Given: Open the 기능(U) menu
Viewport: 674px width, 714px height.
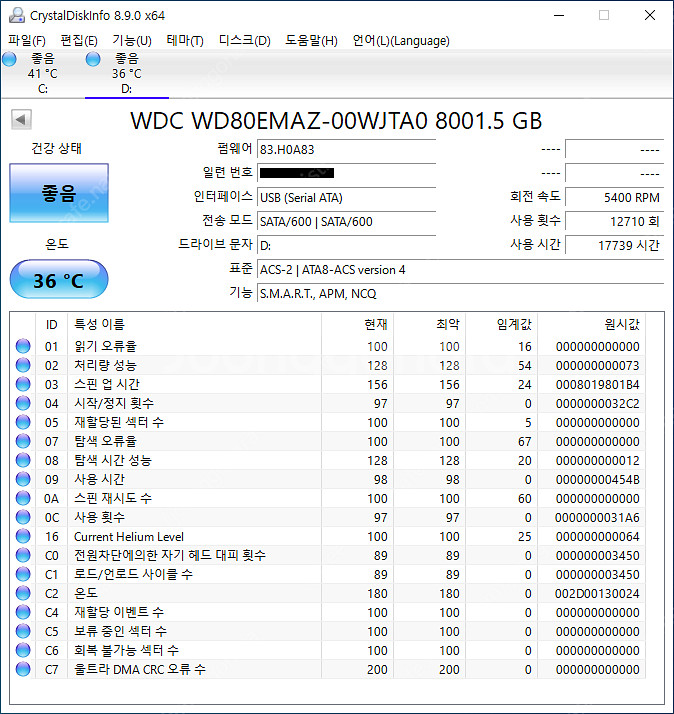Looking at the screenshot, I should click(132, 41).
